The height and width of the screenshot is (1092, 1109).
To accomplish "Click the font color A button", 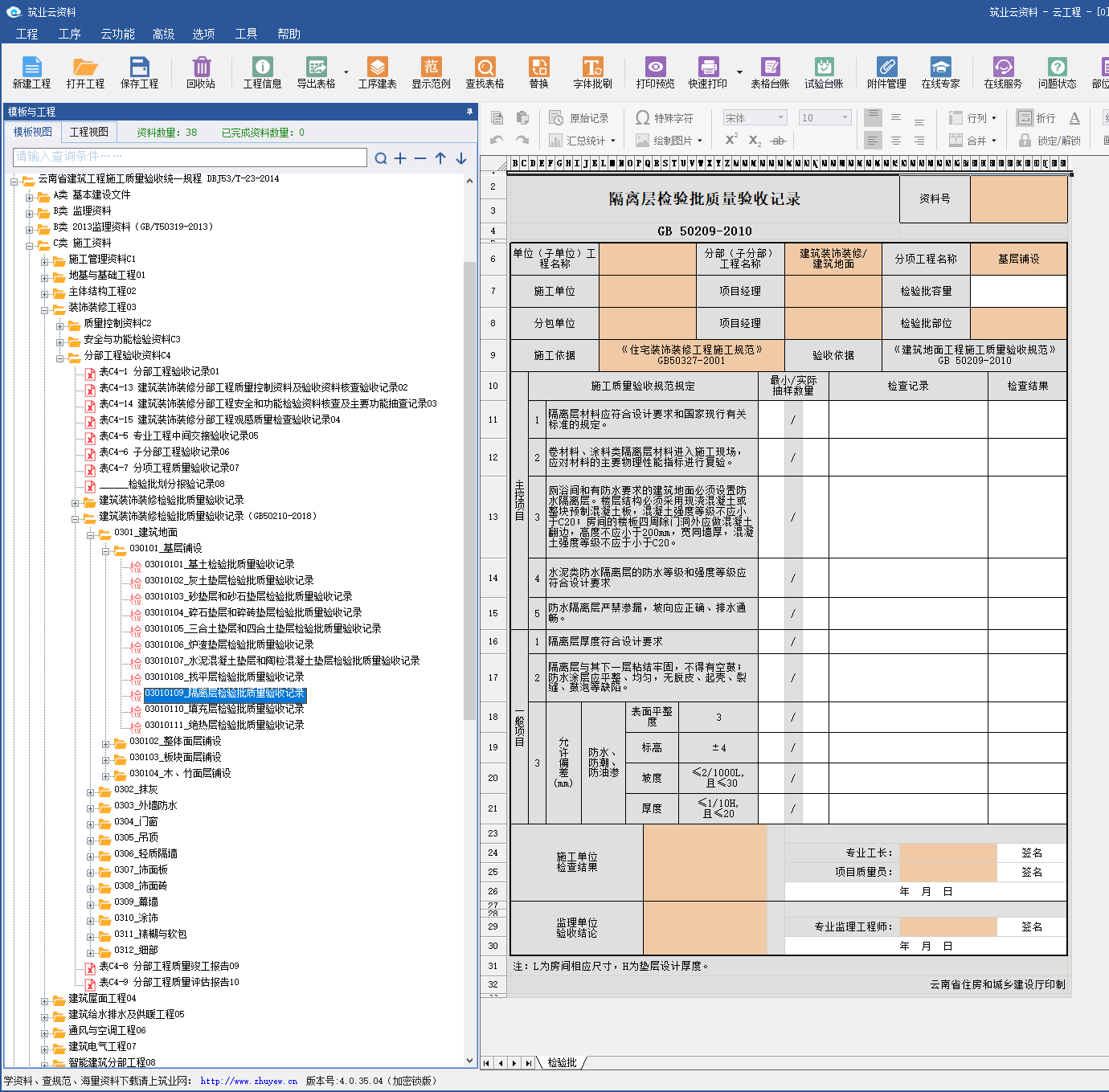I will (1074, 118).
